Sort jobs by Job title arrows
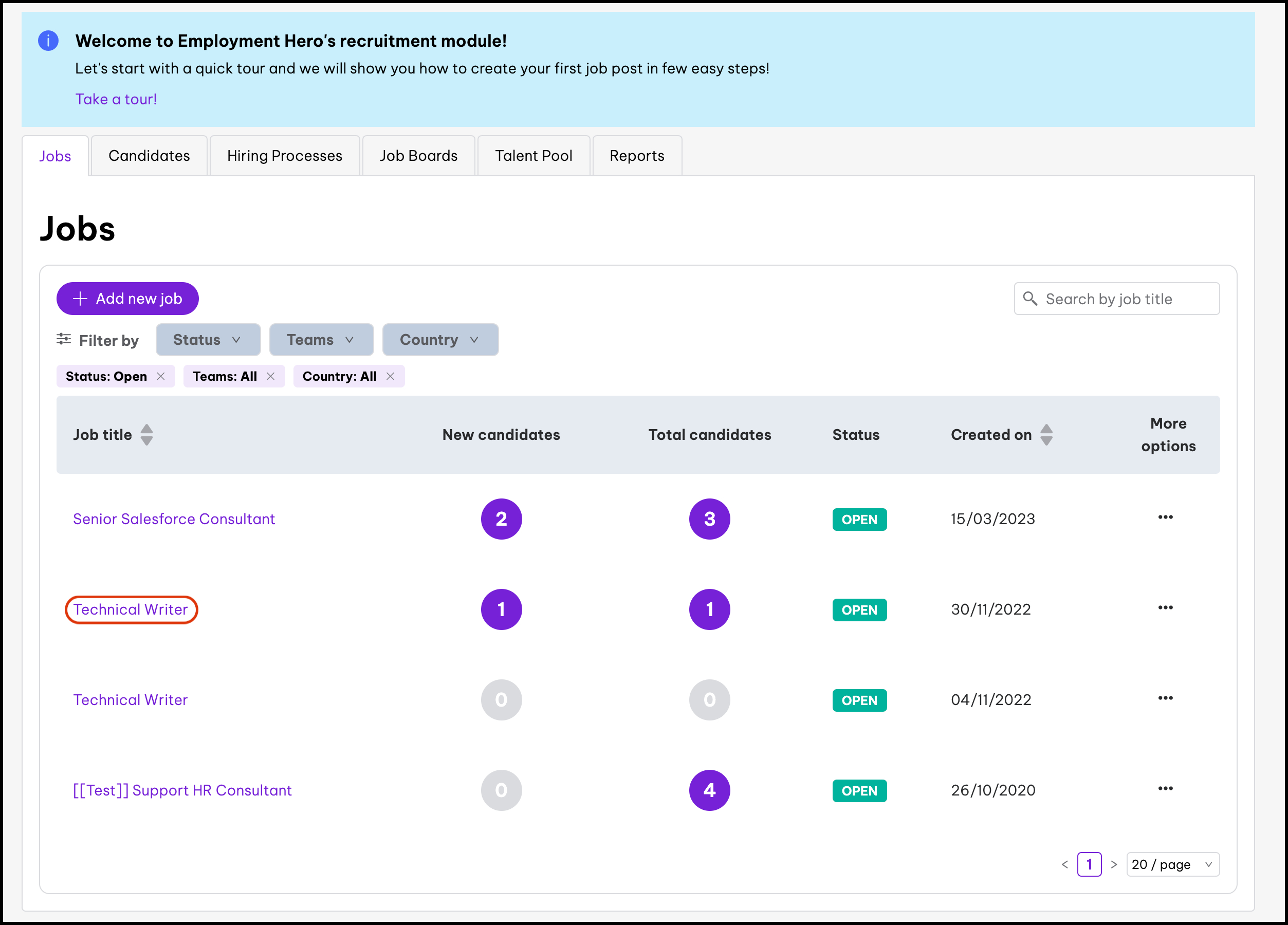This screenshot has width=1288, height=925. pyautogui.click(x=146, y=435)
